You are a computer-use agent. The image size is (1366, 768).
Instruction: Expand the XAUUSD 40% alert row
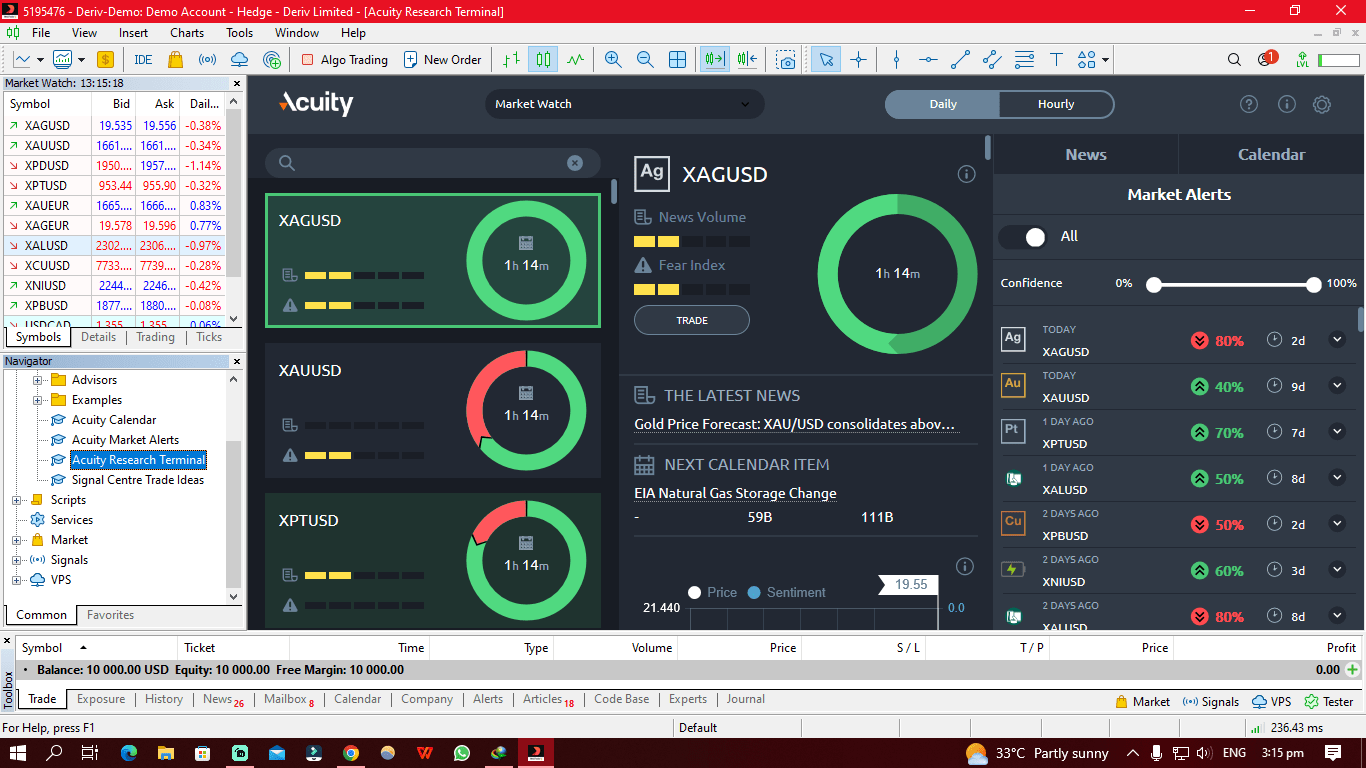click(1337, 385)
